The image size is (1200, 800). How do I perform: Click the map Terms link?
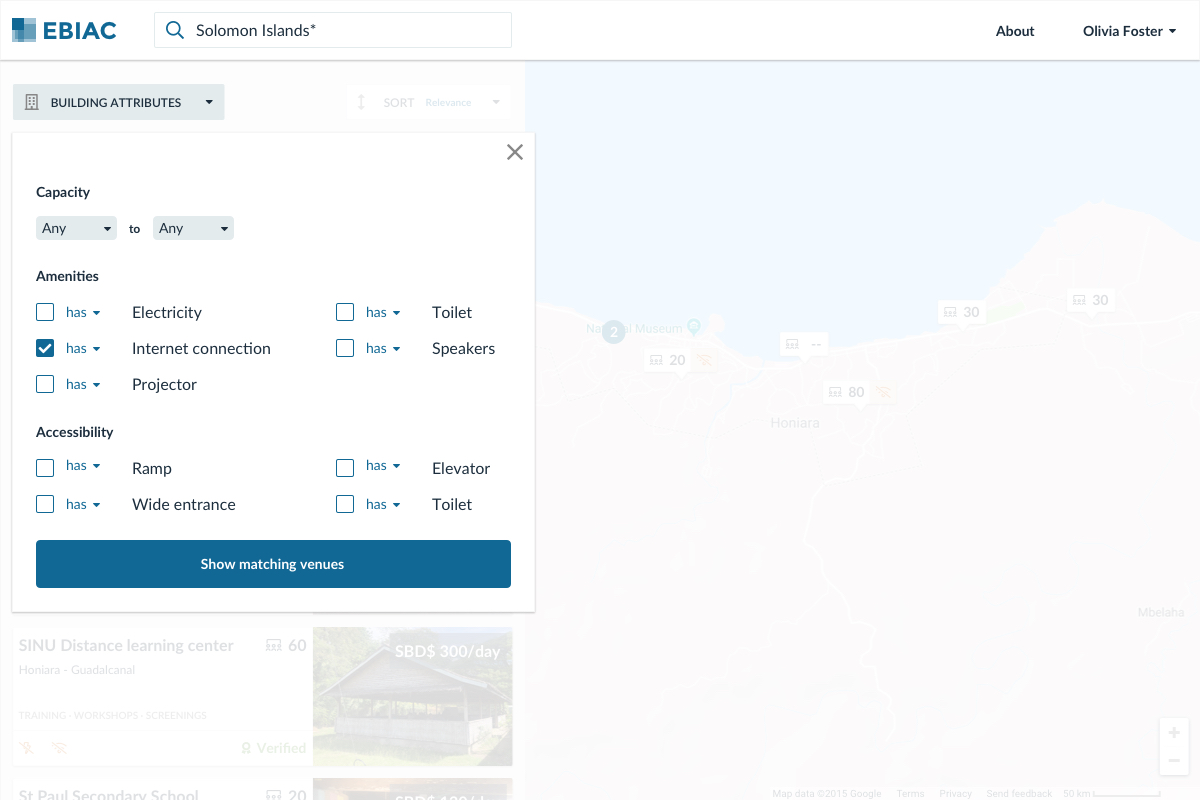[x=910, y=793]
